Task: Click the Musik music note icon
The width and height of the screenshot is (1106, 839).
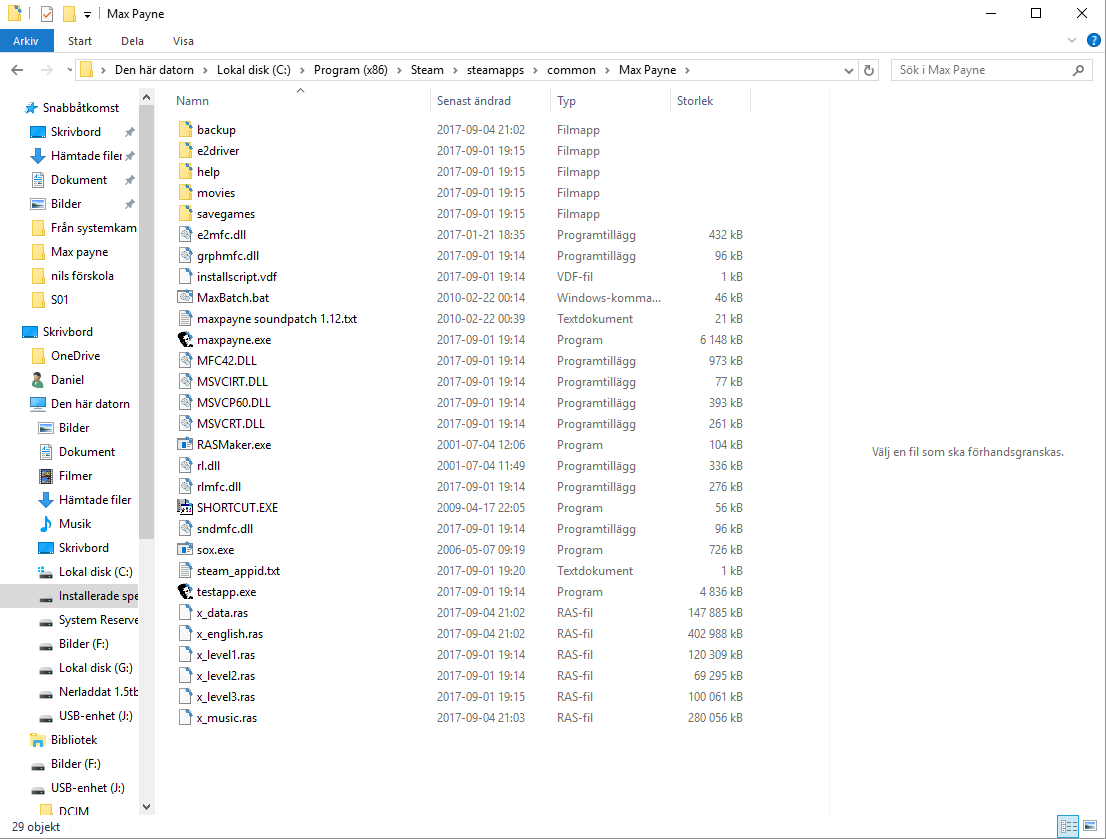Action: 46,524
